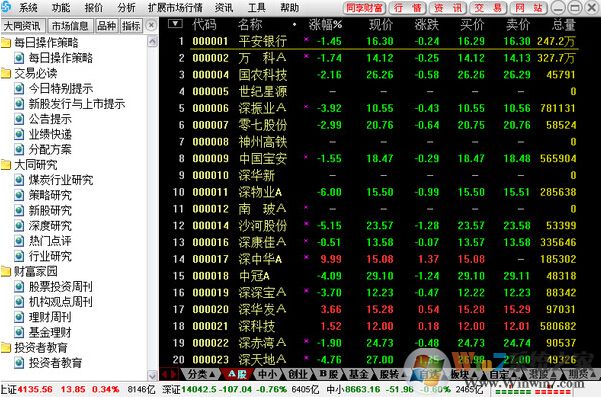Click the 行情 button
This screenshot has width=601, height=397.
[407, 8]
